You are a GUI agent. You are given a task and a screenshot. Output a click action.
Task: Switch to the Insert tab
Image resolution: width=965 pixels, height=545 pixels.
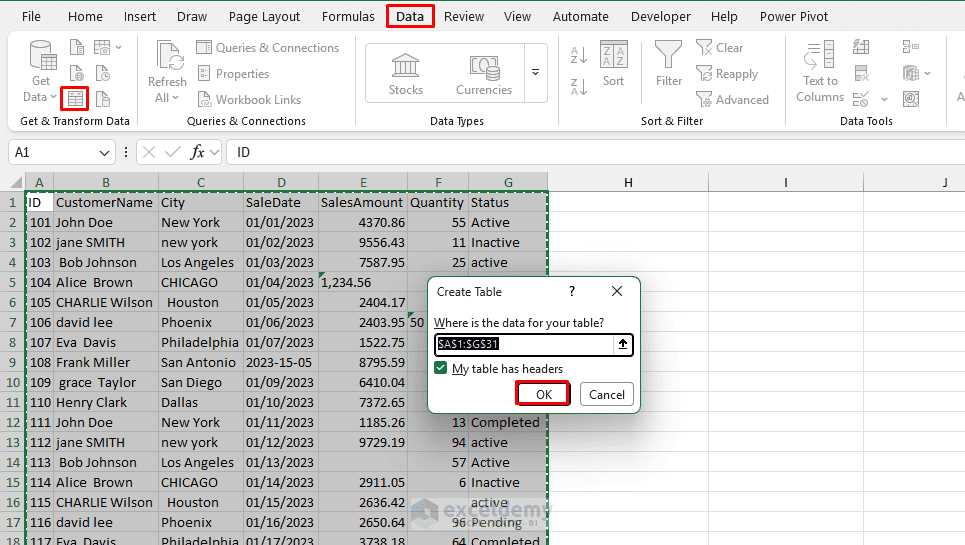[x=140, y=17]
